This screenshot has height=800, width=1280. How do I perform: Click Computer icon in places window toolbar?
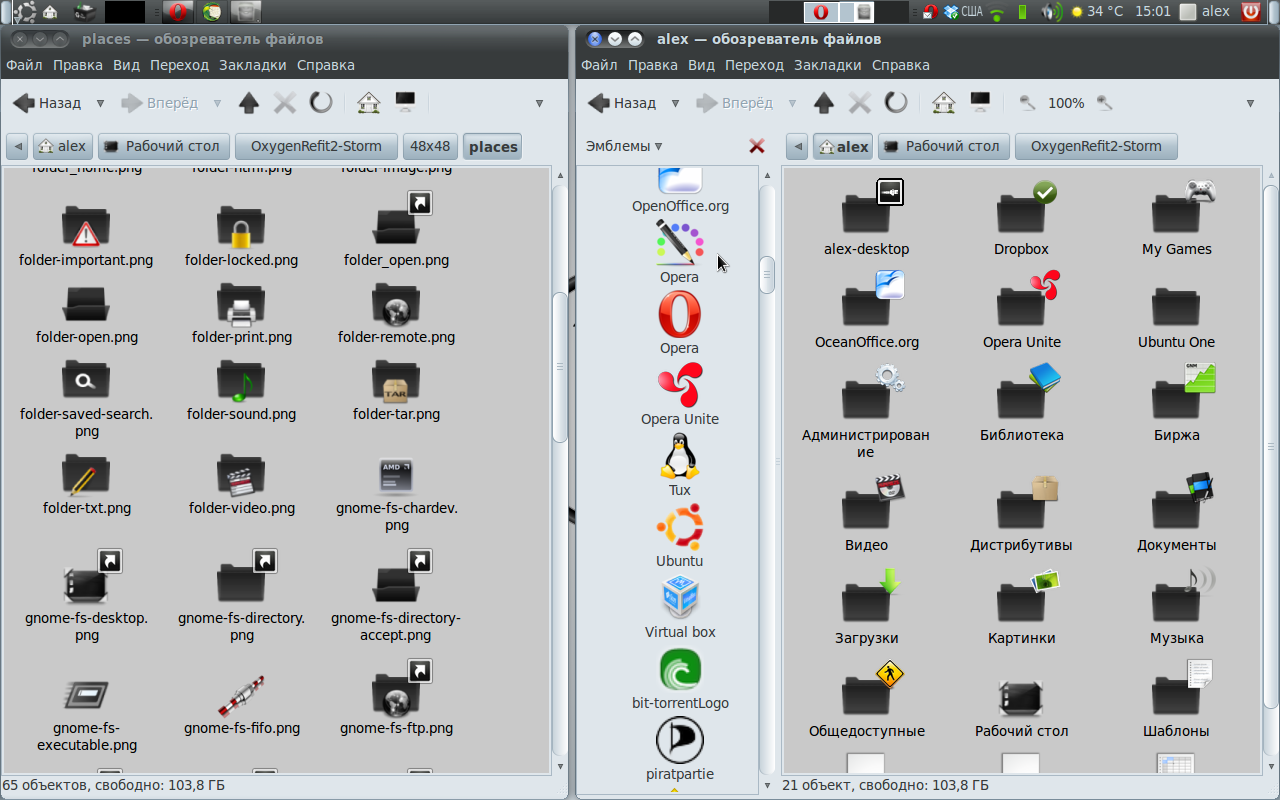(x=405, y=103)
